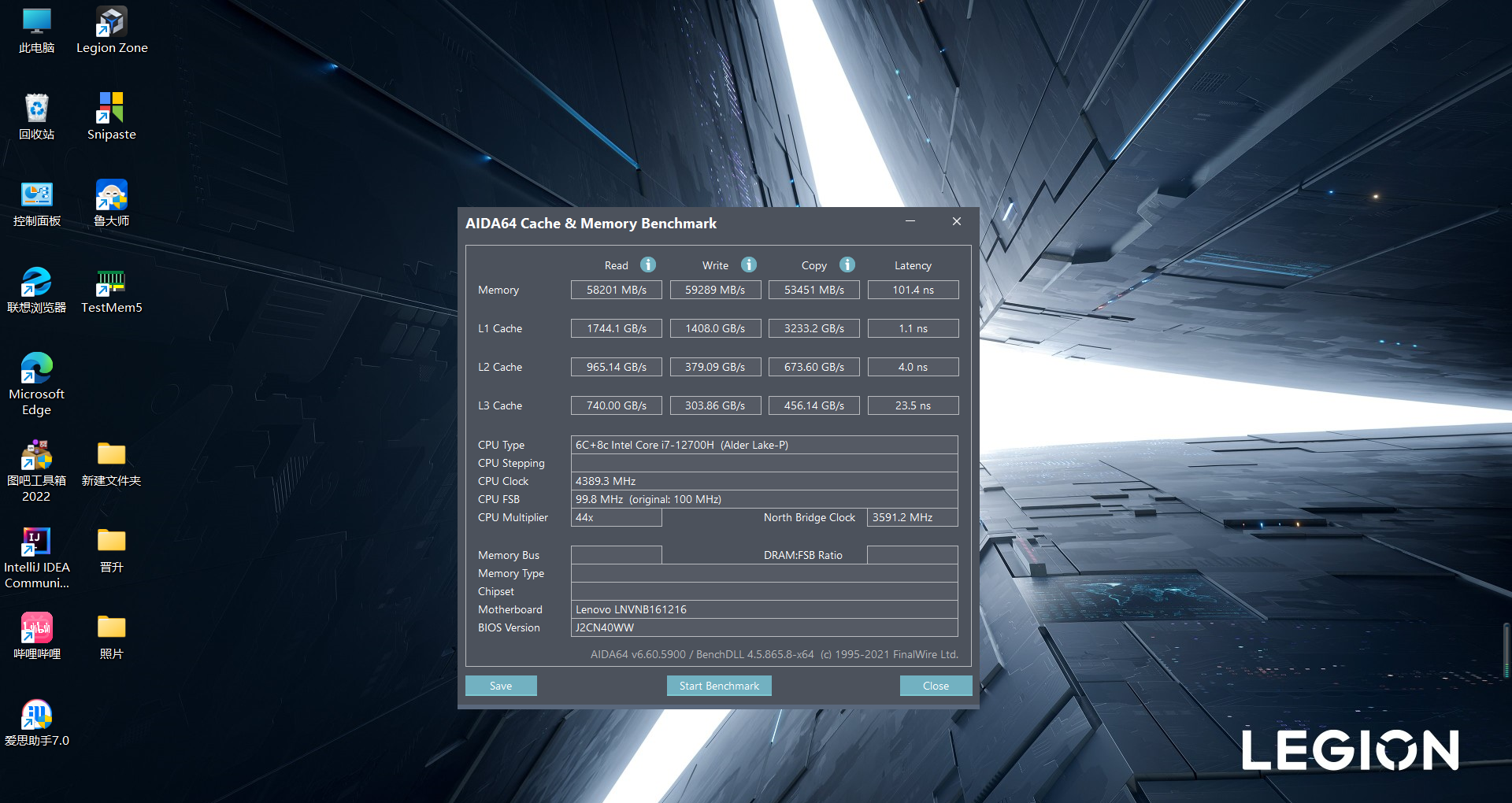Screen dimensions: 1512x803
Task: Click the empty CPU Stepping field
Action: 764,463
